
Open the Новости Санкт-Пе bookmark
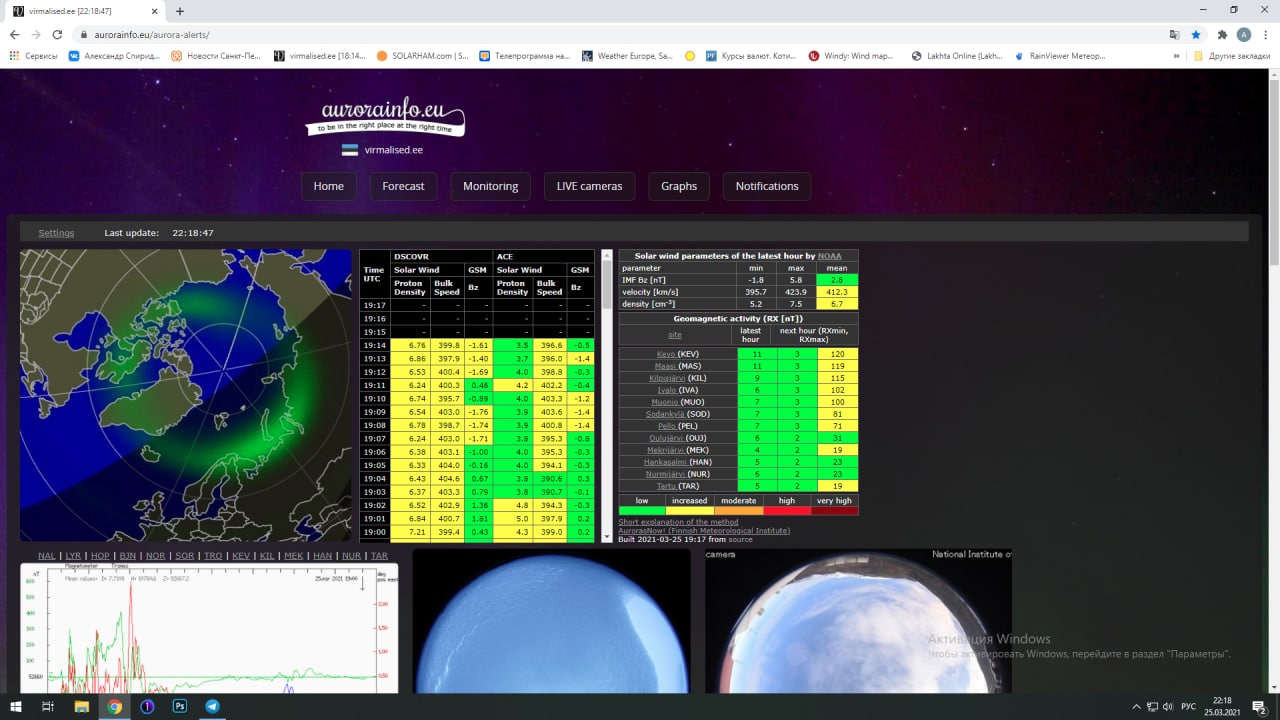[217, 56]
